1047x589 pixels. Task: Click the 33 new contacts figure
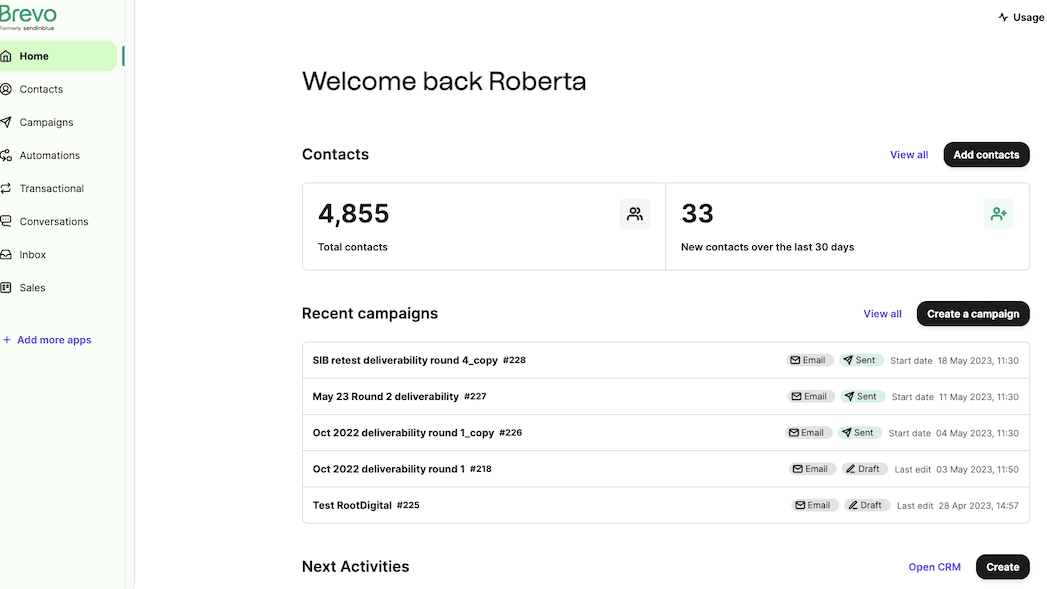tap(697, 214)
